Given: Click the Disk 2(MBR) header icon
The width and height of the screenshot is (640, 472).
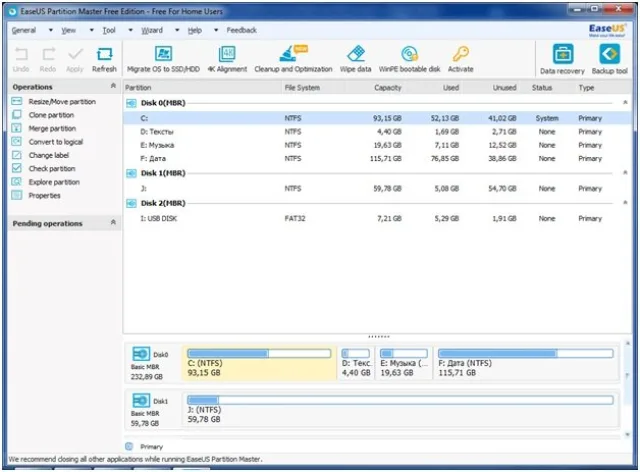Looking at the screenshot, I should click(131, 203).
